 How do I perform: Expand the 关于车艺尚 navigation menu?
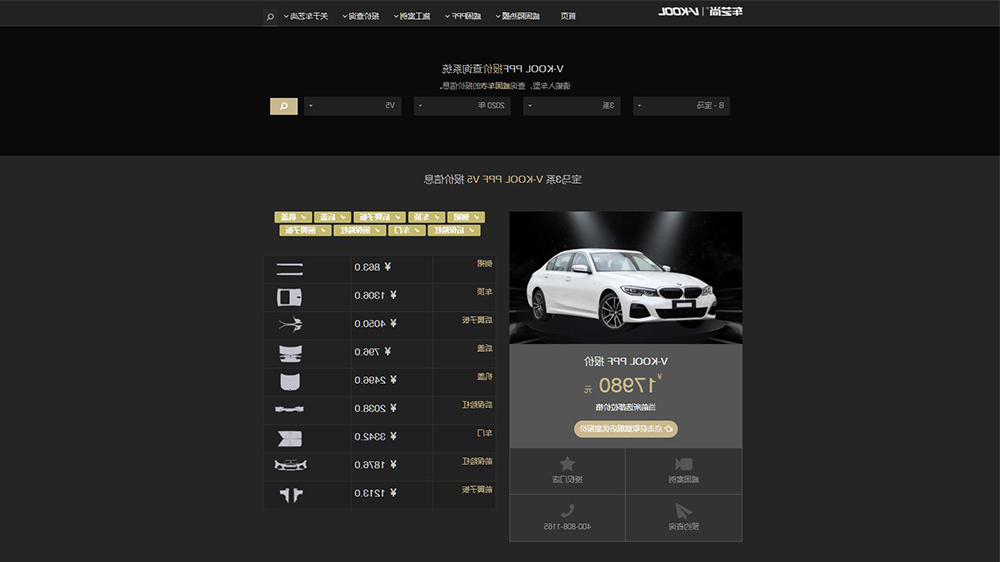click(305, 17)
